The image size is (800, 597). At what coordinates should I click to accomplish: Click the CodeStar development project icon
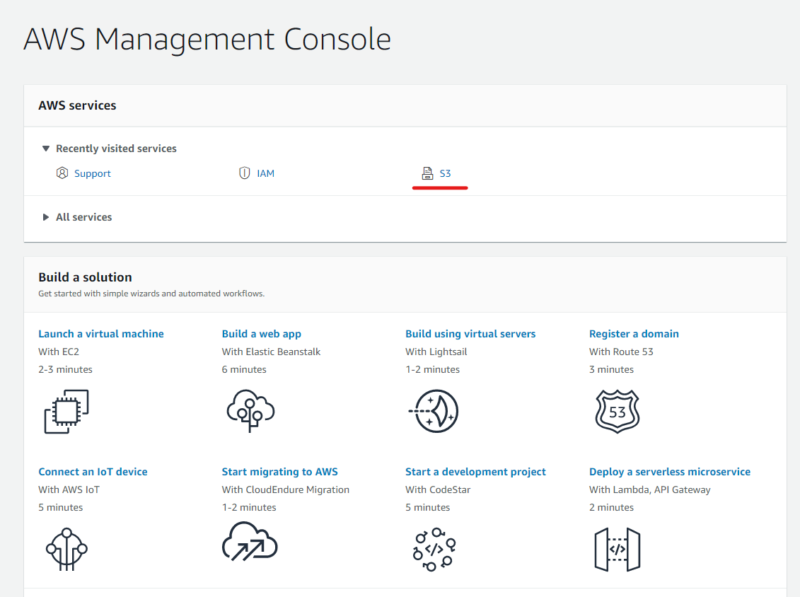(x=434, y=550)
